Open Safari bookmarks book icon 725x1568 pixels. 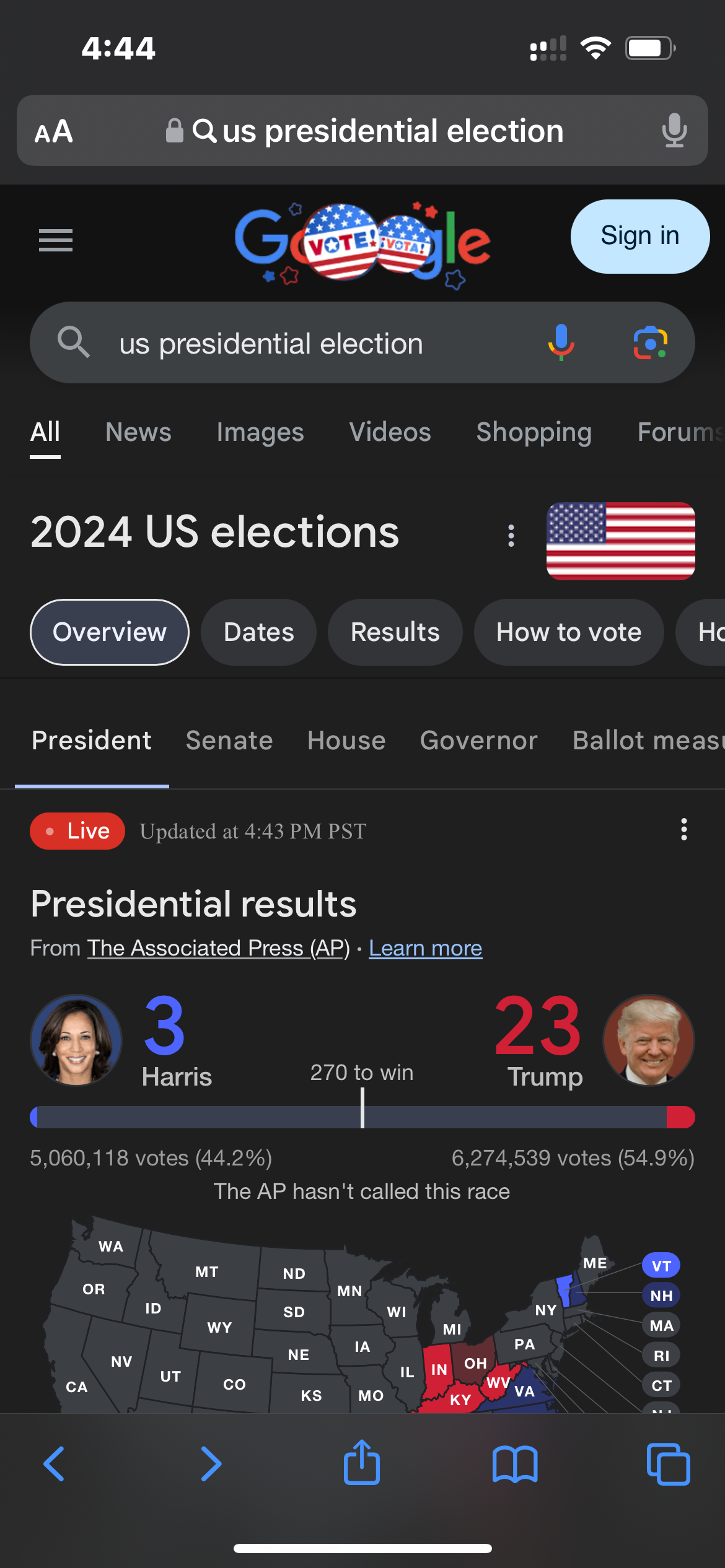coord(515,1463)
